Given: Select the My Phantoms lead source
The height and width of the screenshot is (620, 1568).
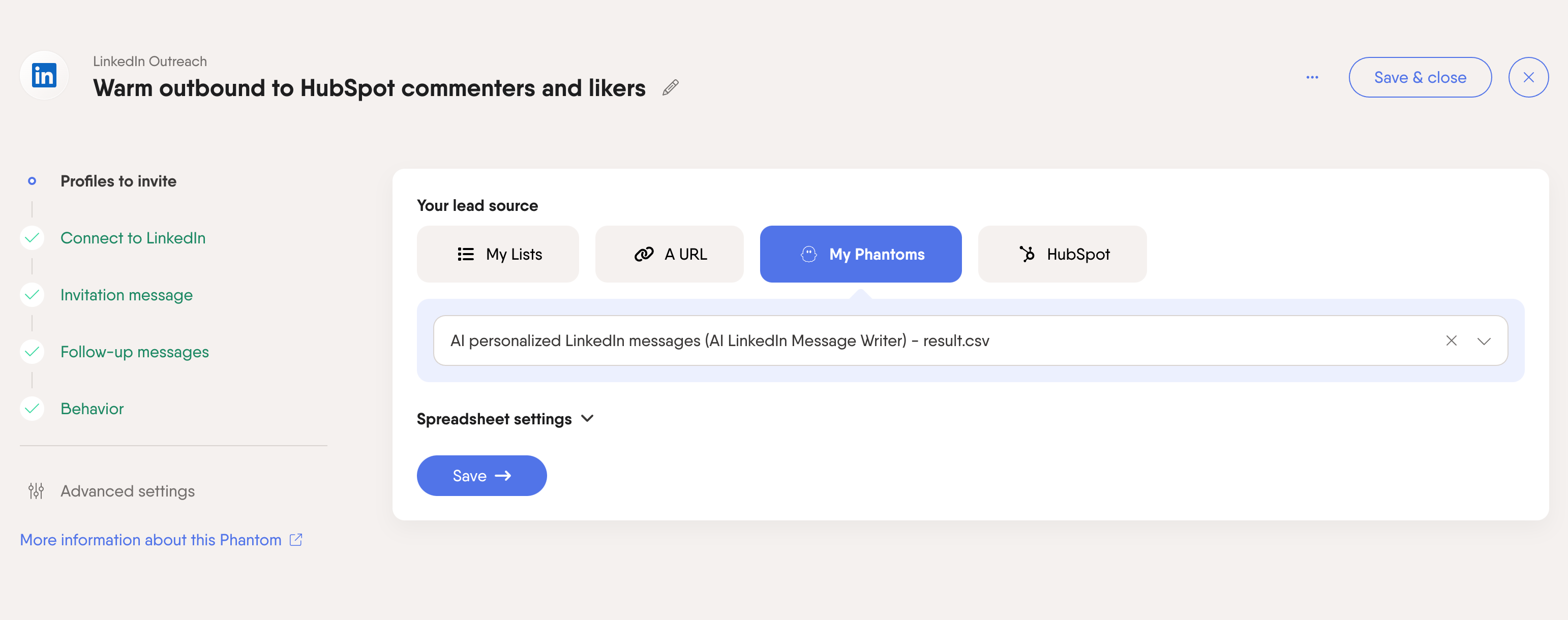Looking at the screenshot, I should point(860,254).
